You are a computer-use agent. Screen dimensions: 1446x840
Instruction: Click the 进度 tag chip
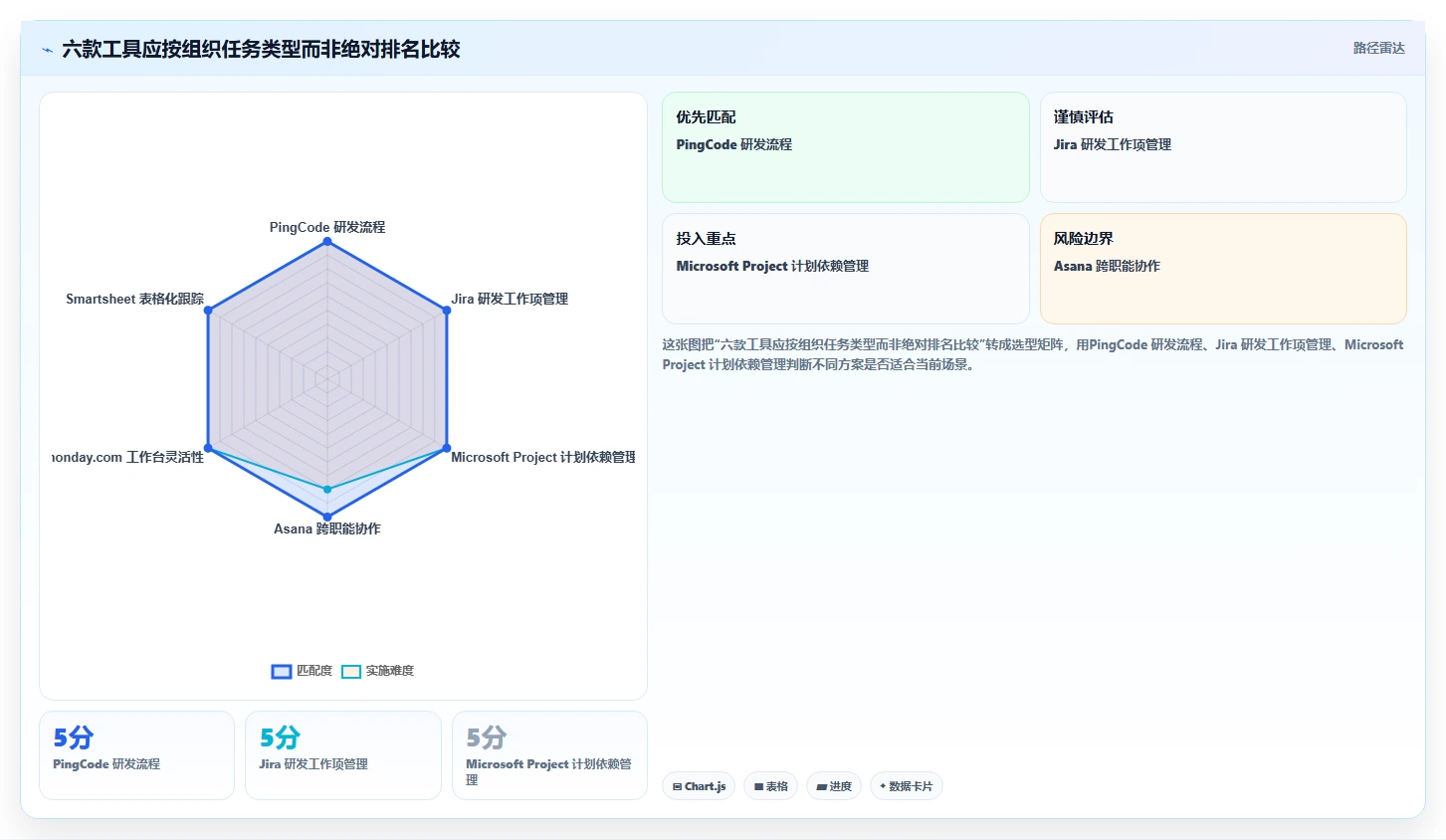[834, 786]
